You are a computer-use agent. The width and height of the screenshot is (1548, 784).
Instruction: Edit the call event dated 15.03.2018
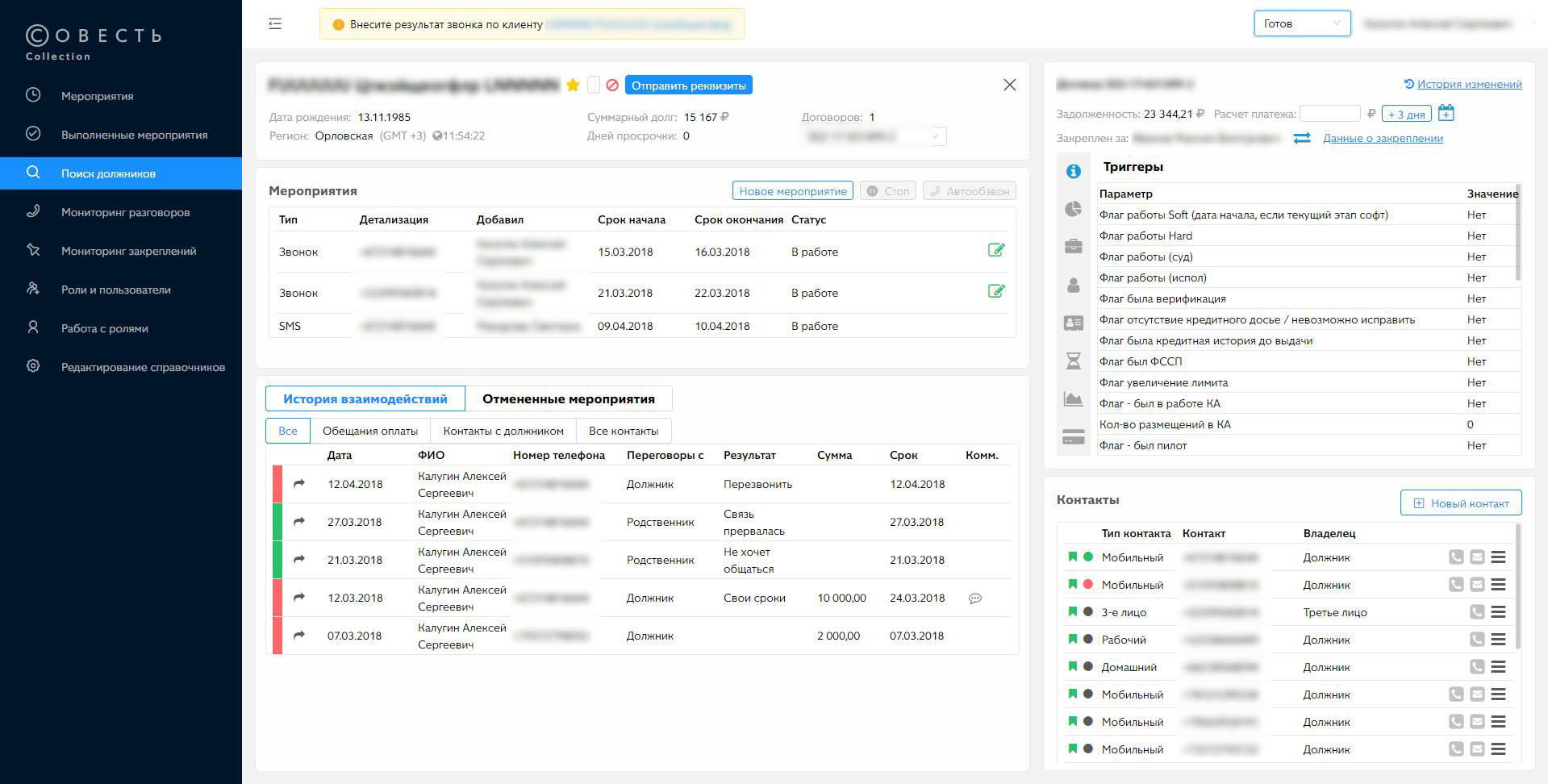tap(996, 250)
